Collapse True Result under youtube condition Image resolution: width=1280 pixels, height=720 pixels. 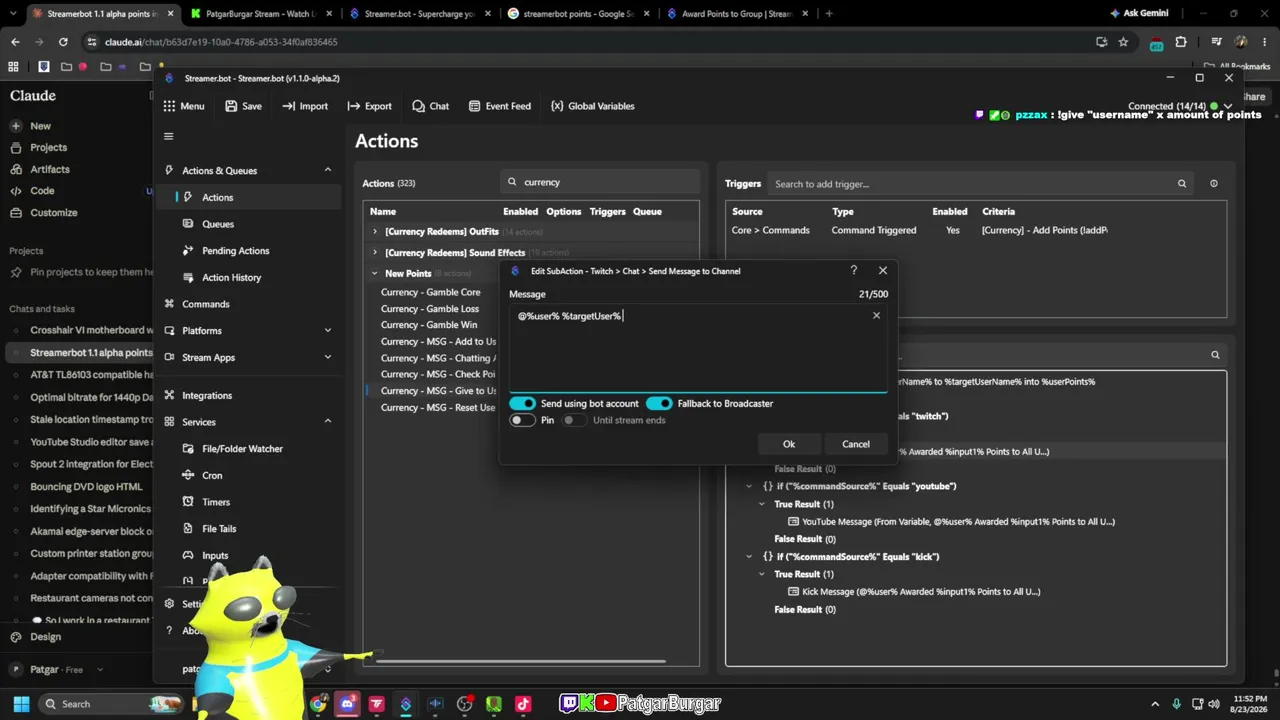point(762,504)
